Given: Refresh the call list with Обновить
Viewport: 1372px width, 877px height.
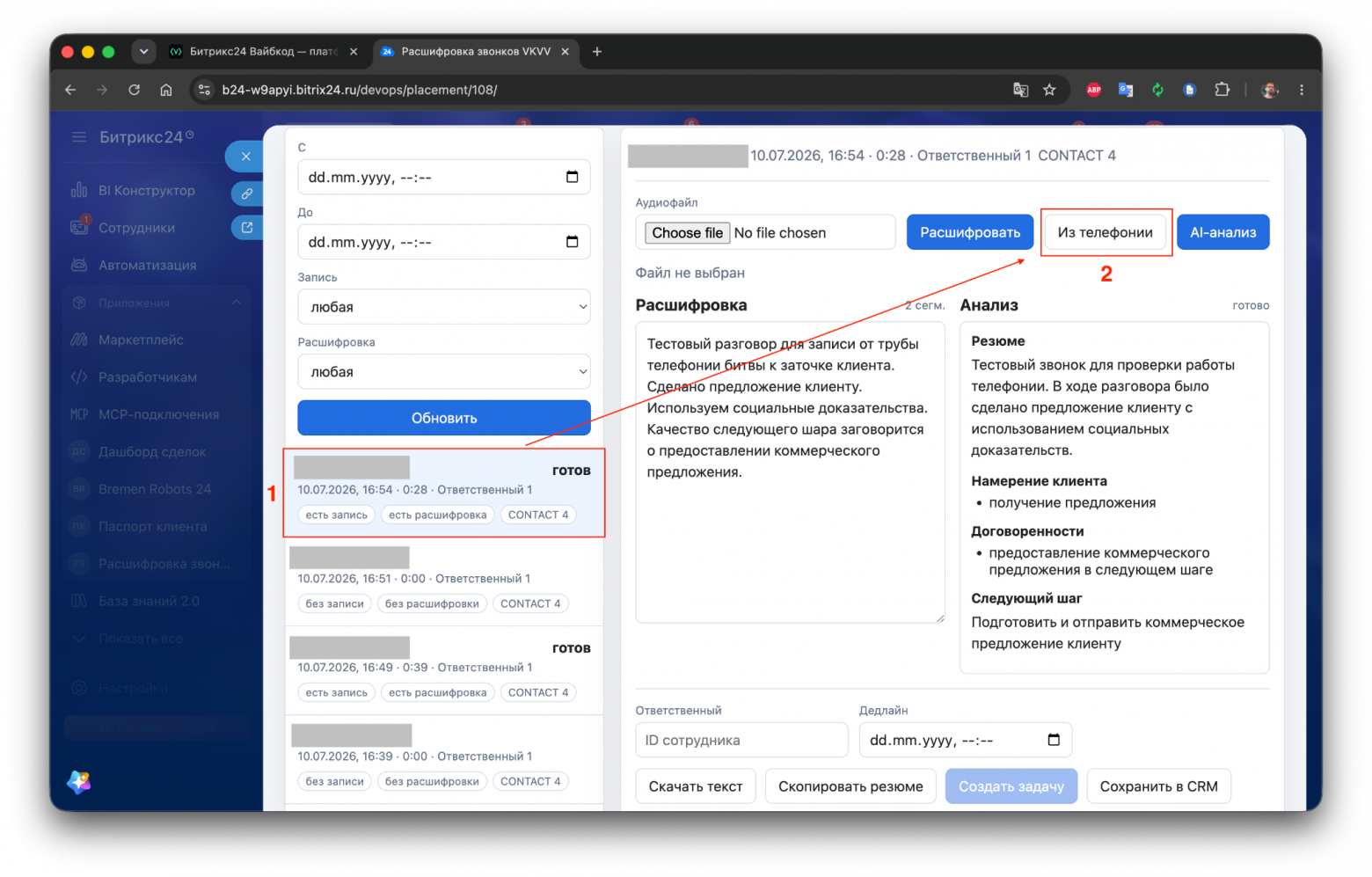Looking at the screenshot, I should click(x=443, y=418).
